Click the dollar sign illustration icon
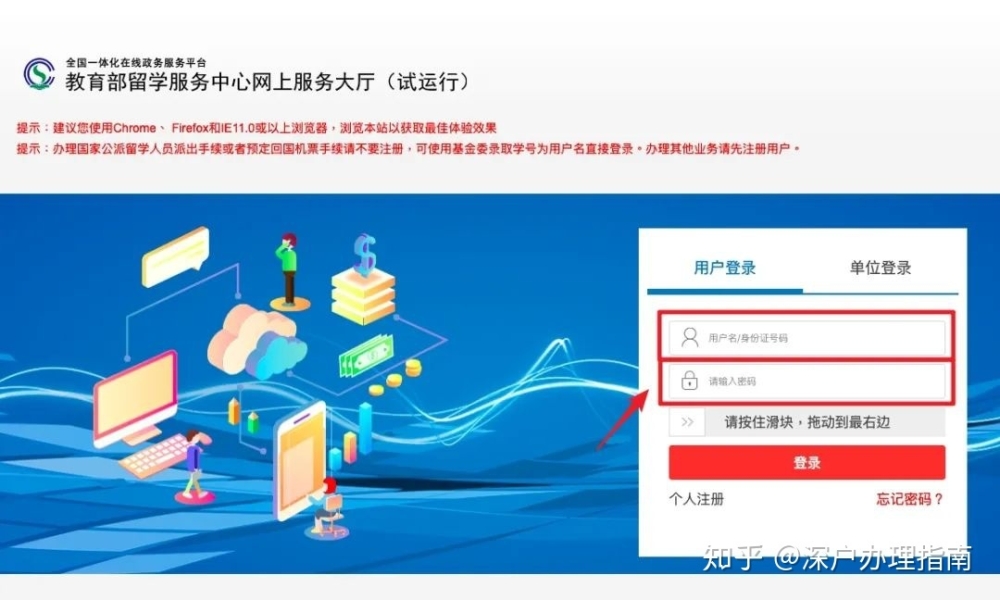 click(x=365, y=254)
